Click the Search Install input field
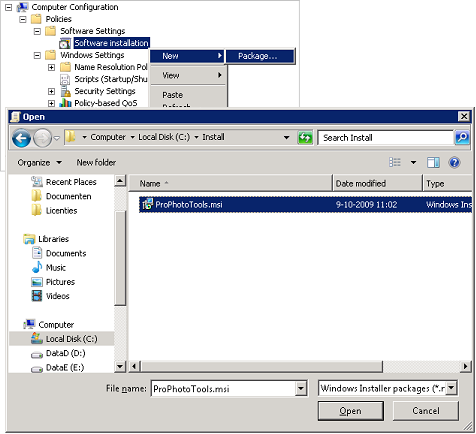Viewport: 476px width, 434px height. [x=386, y=137]
